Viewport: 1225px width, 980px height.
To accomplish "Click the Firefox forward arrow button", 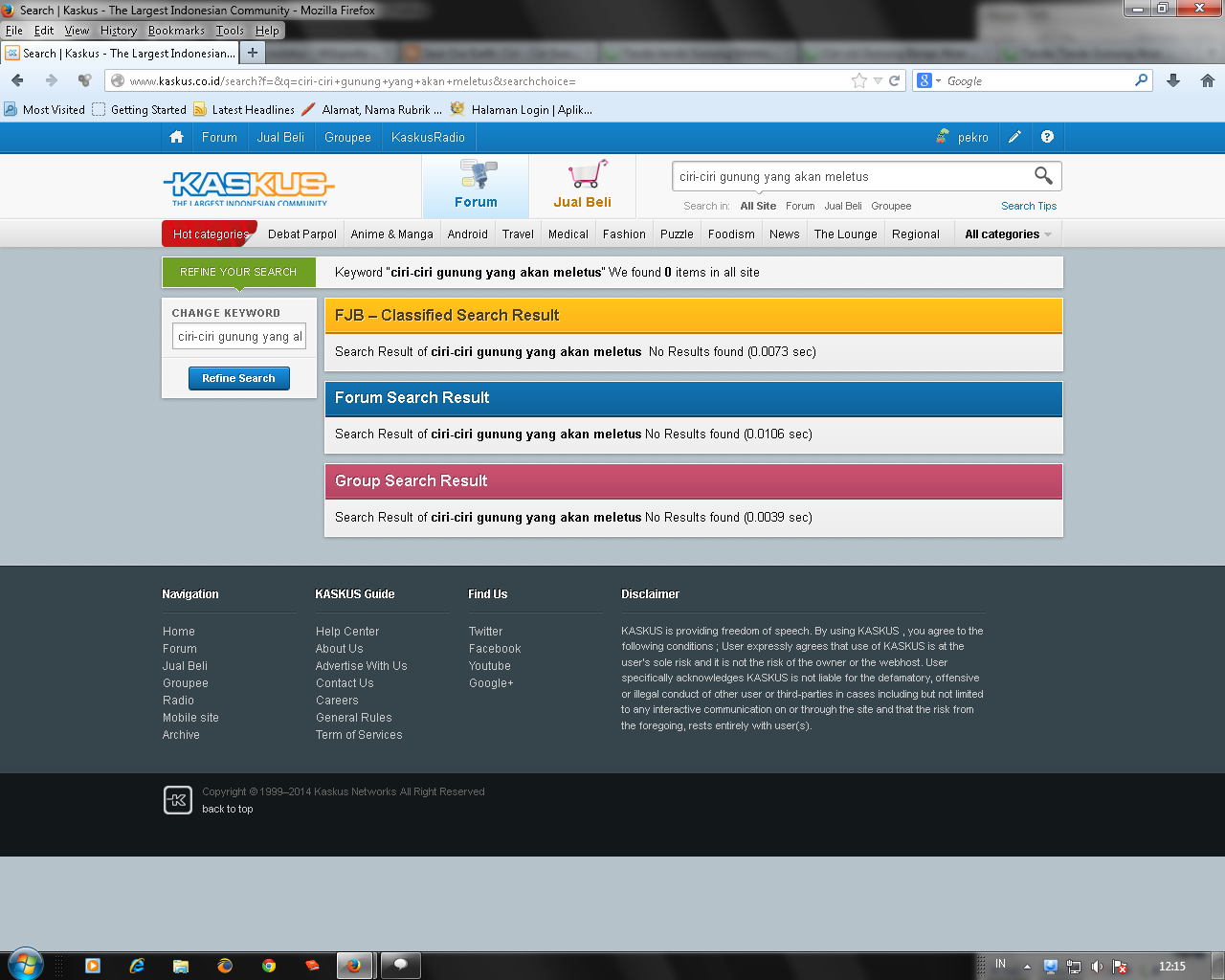I will pyautogui.click(x=52, y=80).
